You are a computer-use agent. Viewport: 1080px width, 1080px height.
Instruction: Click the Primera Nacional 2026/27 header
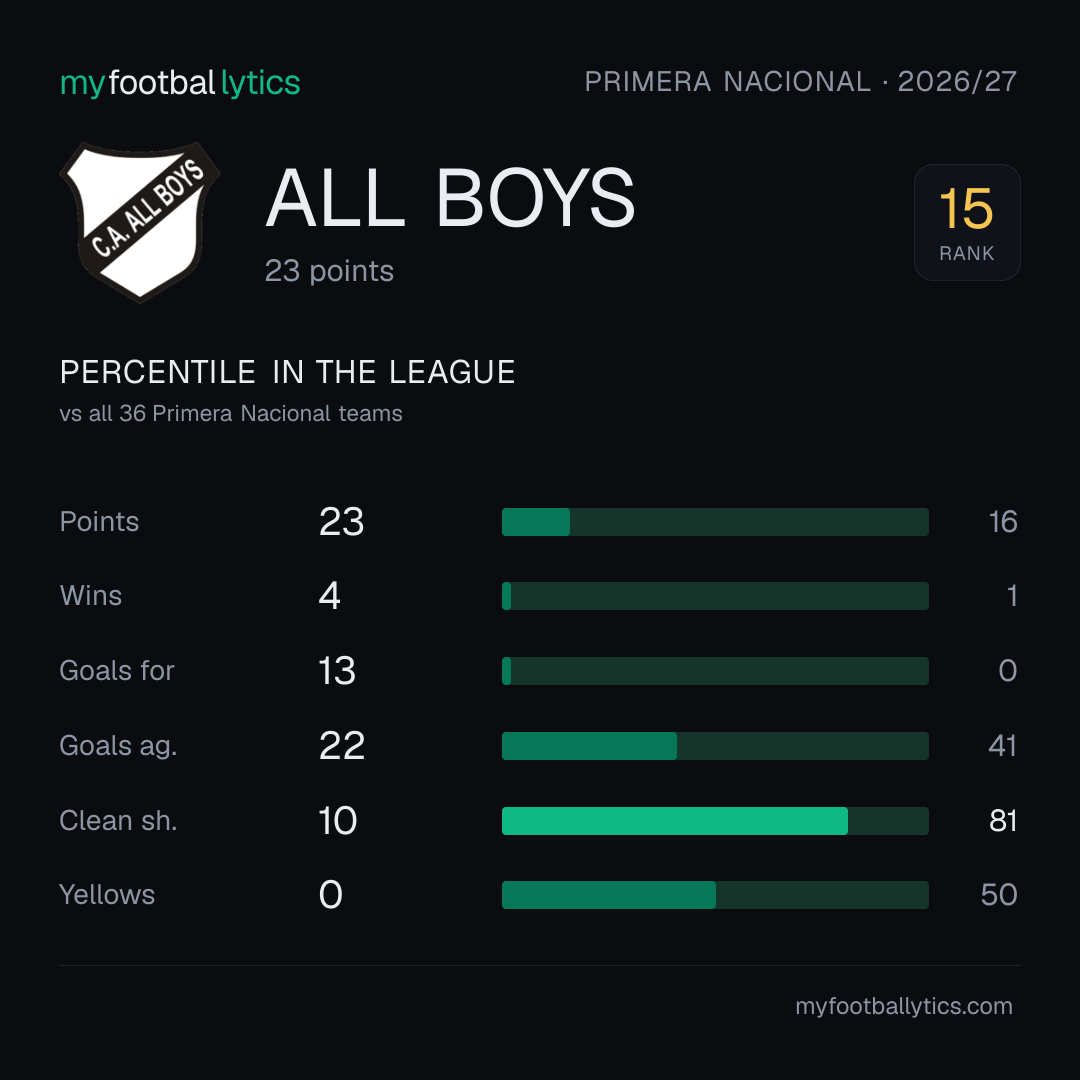(x=800, y=82)
